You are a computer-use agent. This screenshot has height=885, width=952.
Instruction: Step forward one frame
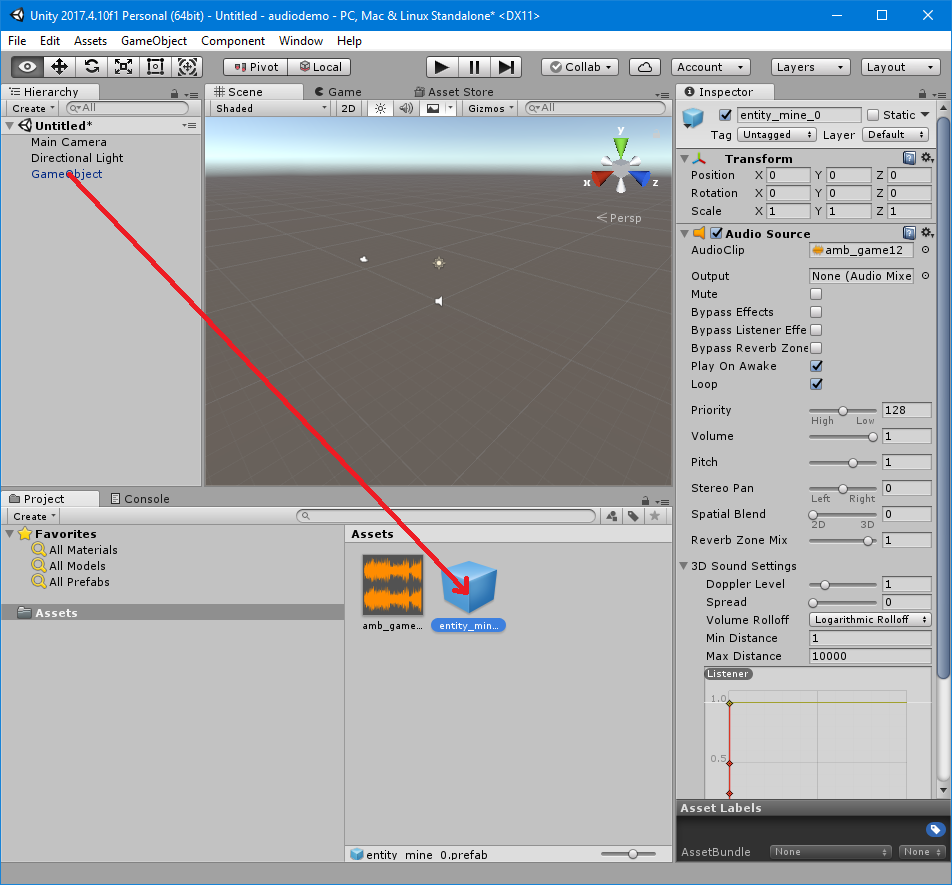coord(506,67)
